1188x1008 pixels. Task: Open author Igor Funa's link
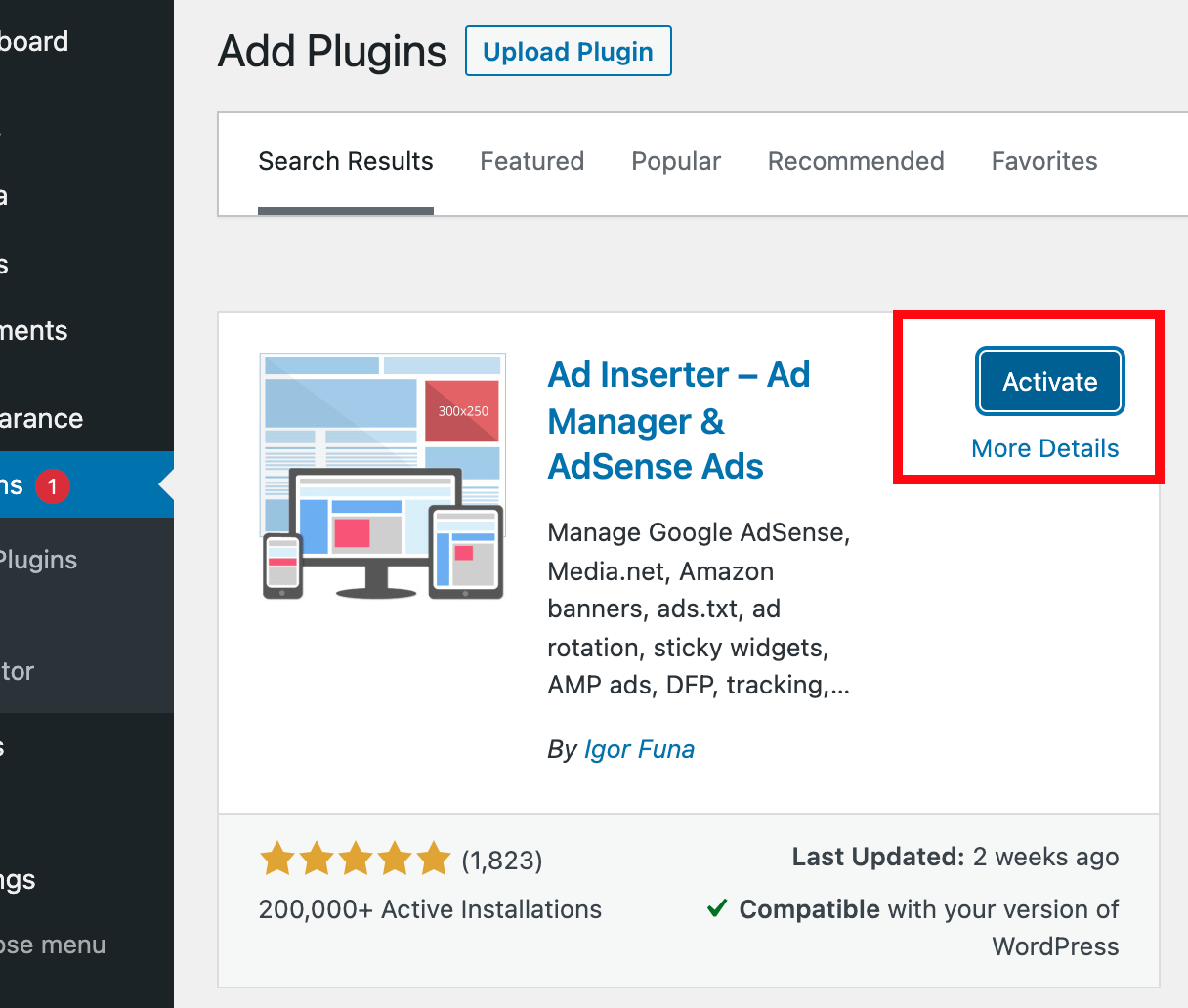tap(639, 749)
